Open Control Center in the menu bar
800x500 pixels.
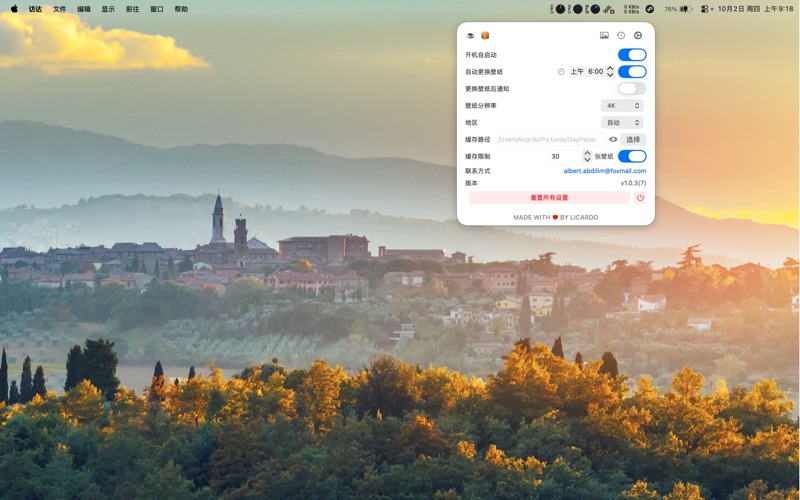click(x=705, y=9)
